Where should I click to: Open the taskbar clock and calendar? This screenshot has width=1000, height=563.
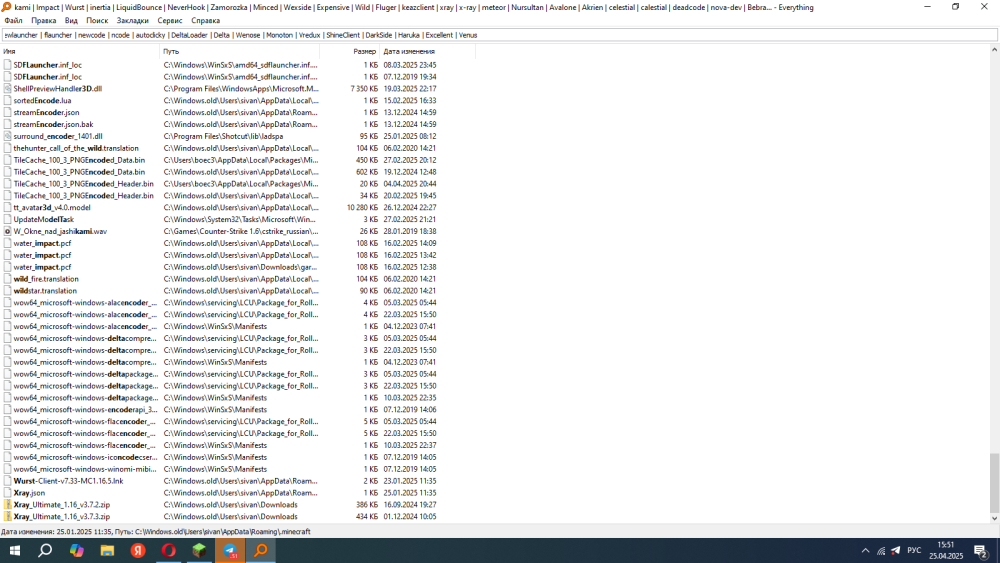[x=946, y=551]
